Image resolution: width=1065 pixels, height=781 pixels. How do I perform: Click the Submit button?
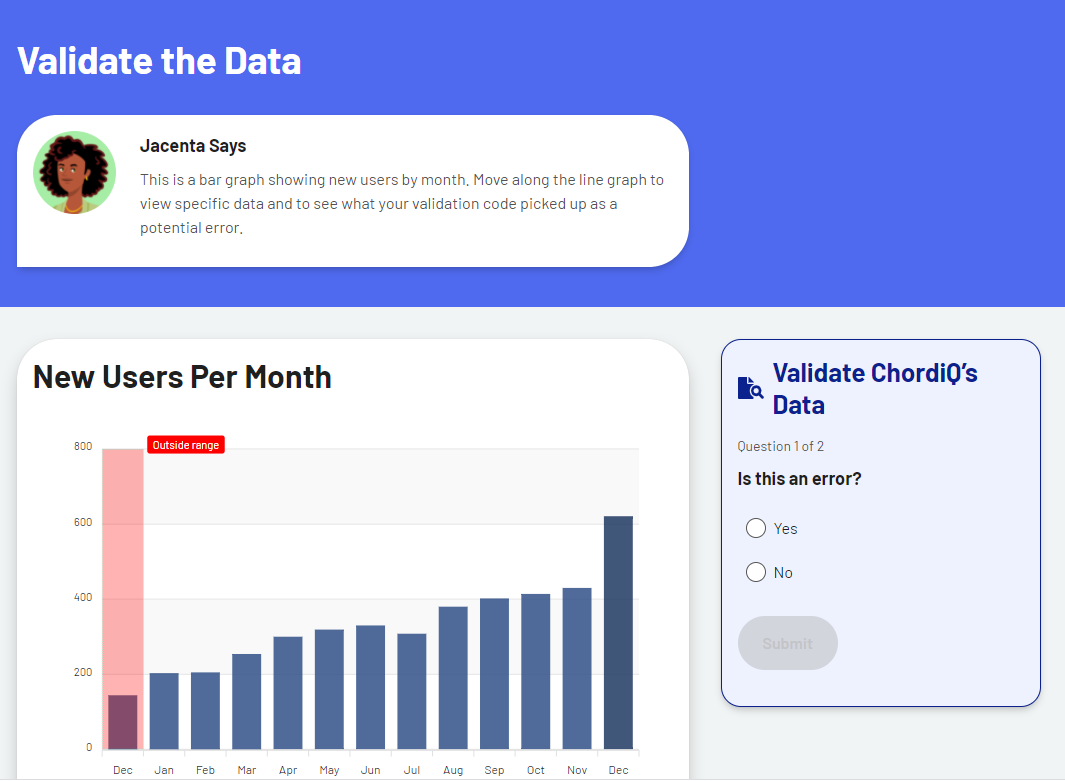pos(788,643)
